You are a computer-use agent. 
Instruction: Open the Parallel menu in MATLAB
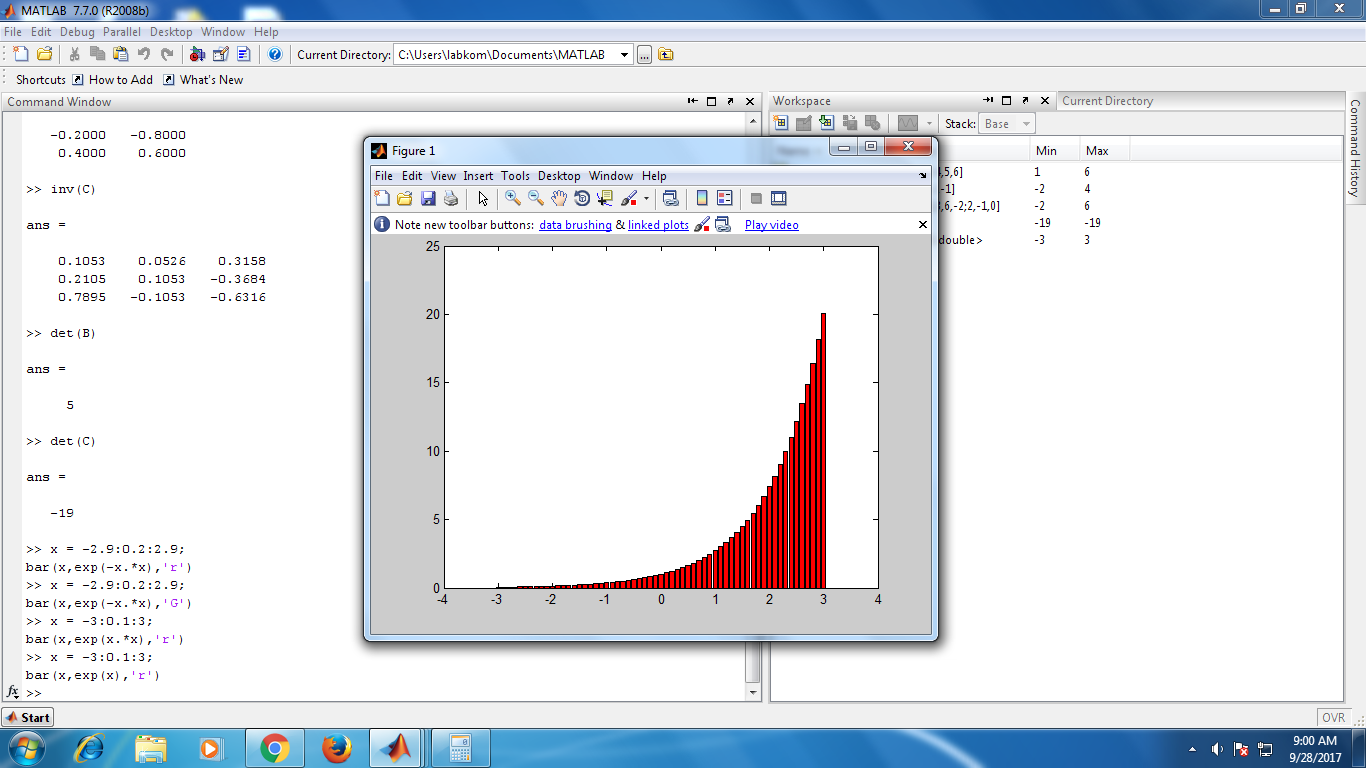click(x=122, y=32)
